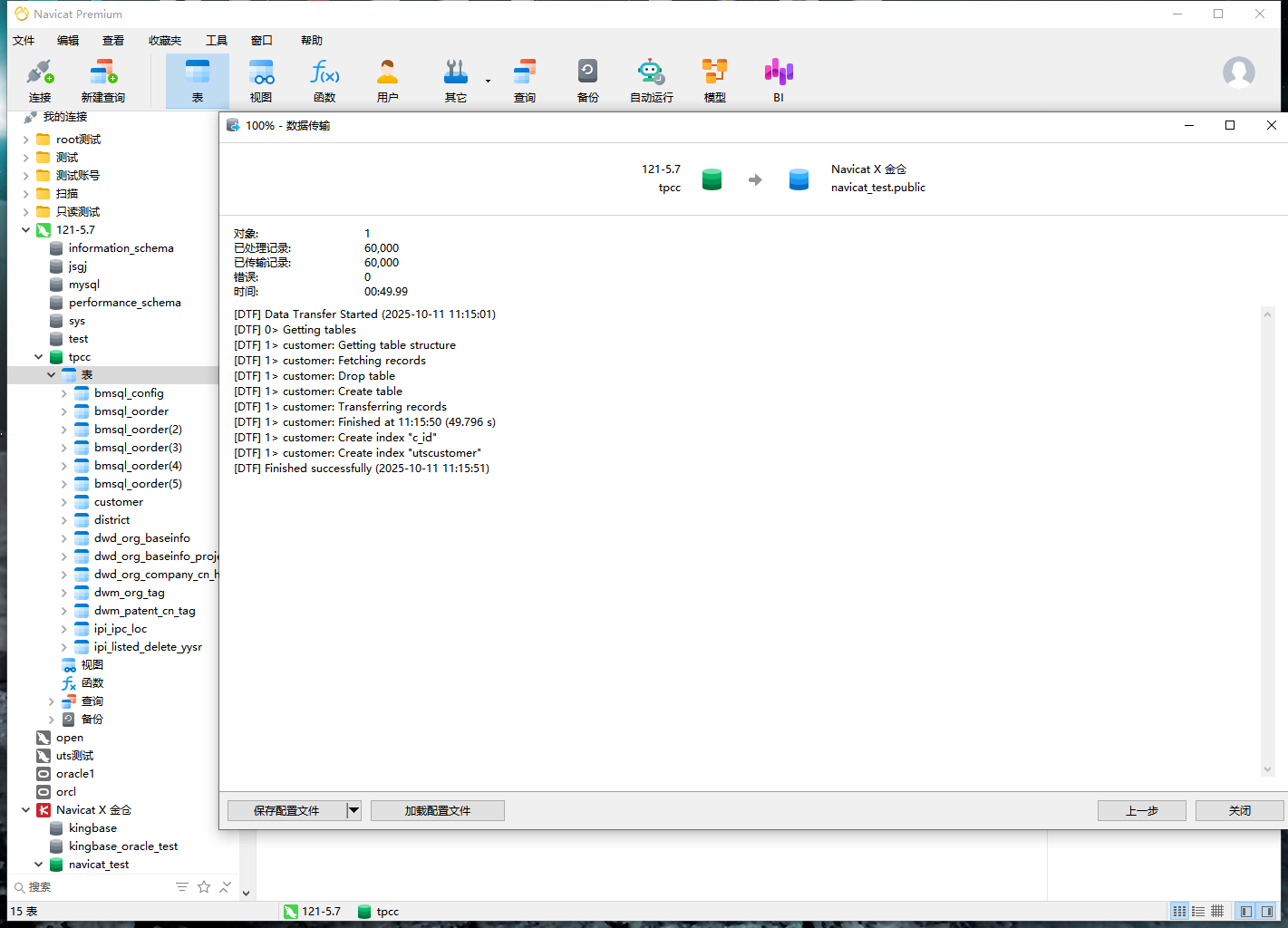Select the dwm_org_tag table
The image size is (1288, 928).
click(129, 593)
